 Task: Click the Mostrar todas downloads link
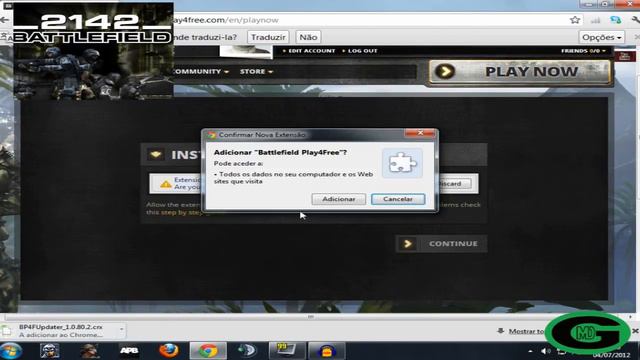[526, 331]
